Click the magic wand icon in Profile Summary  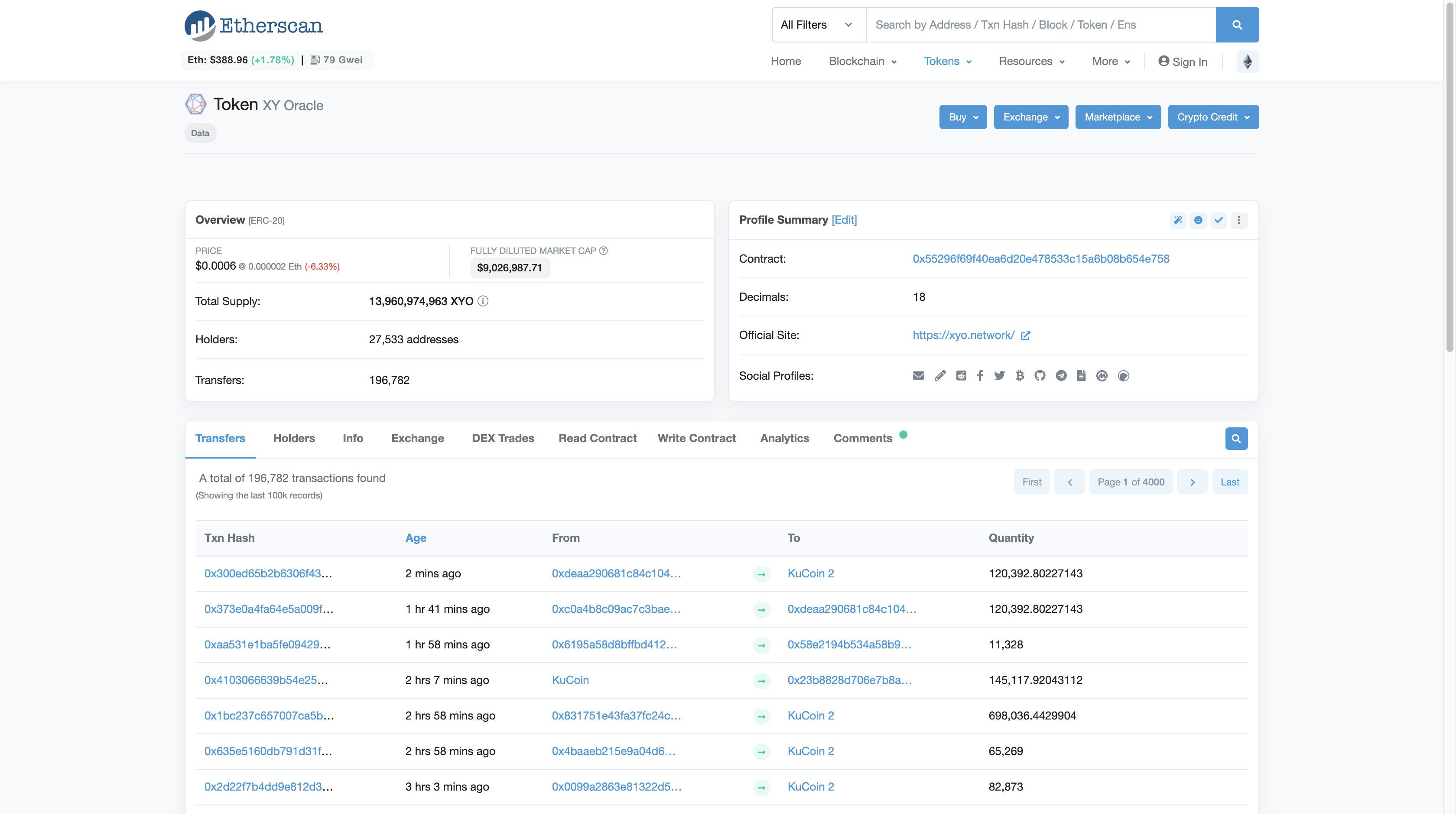(1177, 220)
